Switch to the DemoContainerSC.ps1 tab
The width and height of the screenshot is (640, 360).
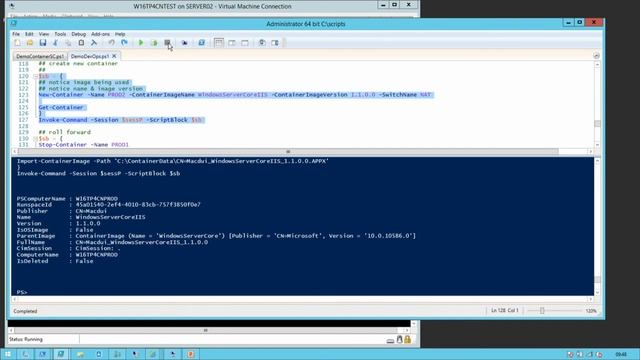pyautogui.click(x=40, y=56)
